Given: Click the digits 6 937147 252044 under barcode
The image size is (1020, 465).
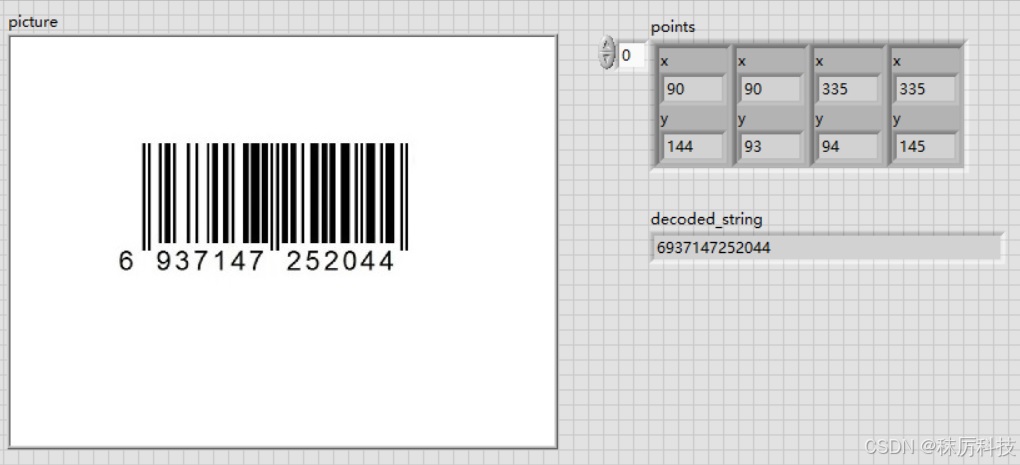Looking at the screenshot, I should point(256,261).
